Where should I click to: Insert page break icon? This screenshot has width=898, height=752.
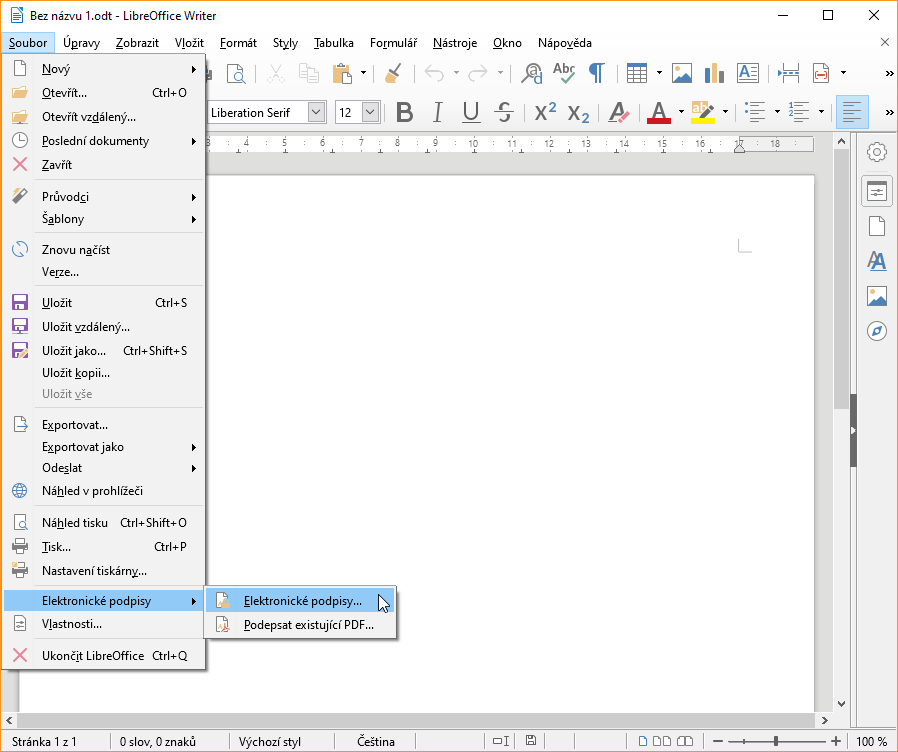pyautogui.click(x=789, y=73)
